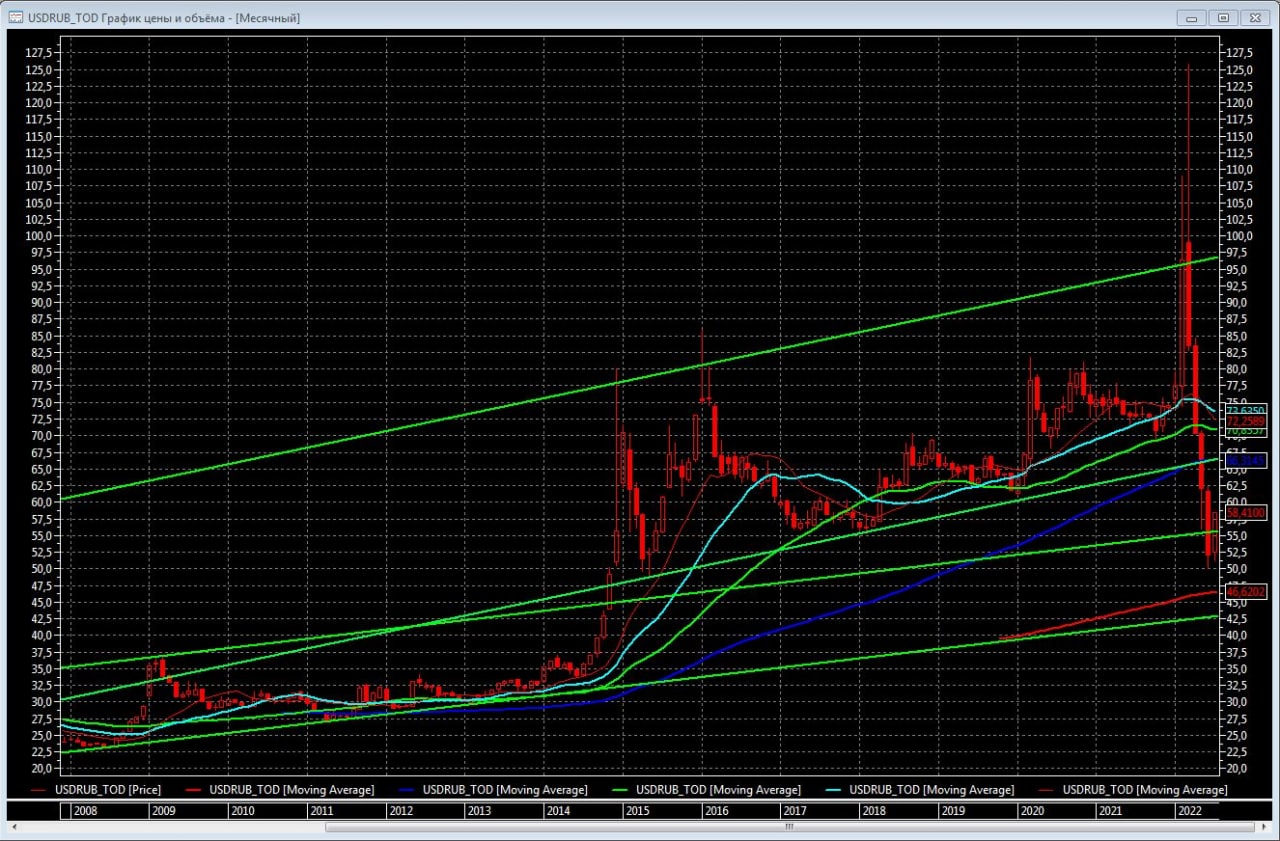1280x841 pixels.
Task: Click the 2014 year label on the timeline
Action: click(x=559, y=811)
